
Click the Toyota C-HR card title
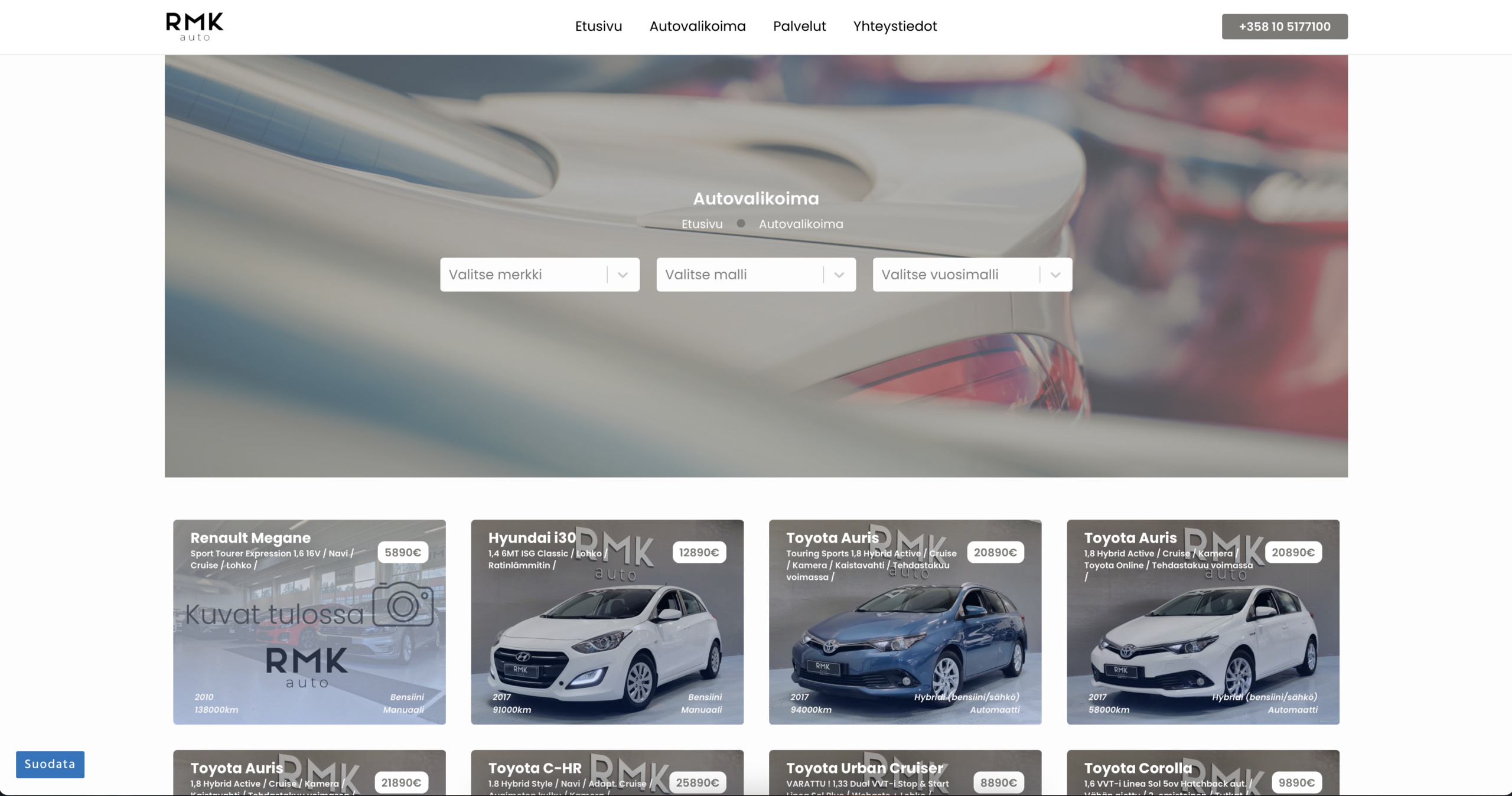(535, 768)
